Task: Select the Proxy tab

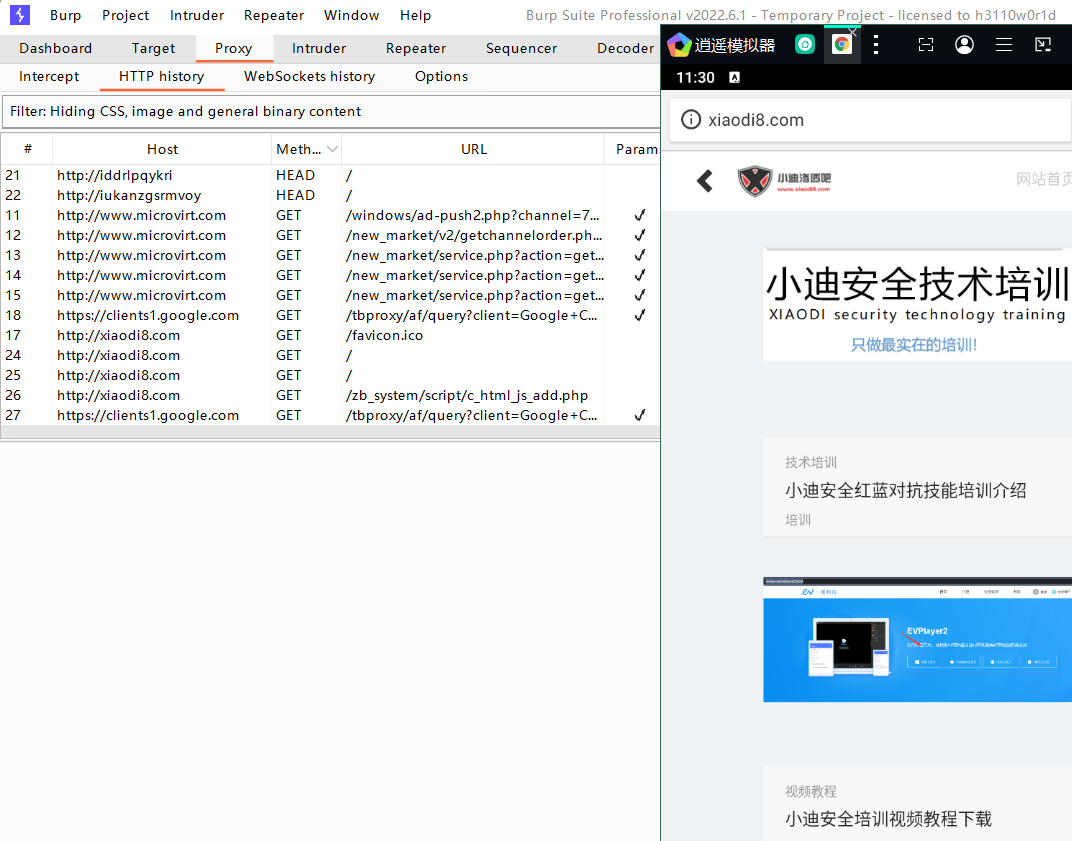Action: [x=234, y=49]
